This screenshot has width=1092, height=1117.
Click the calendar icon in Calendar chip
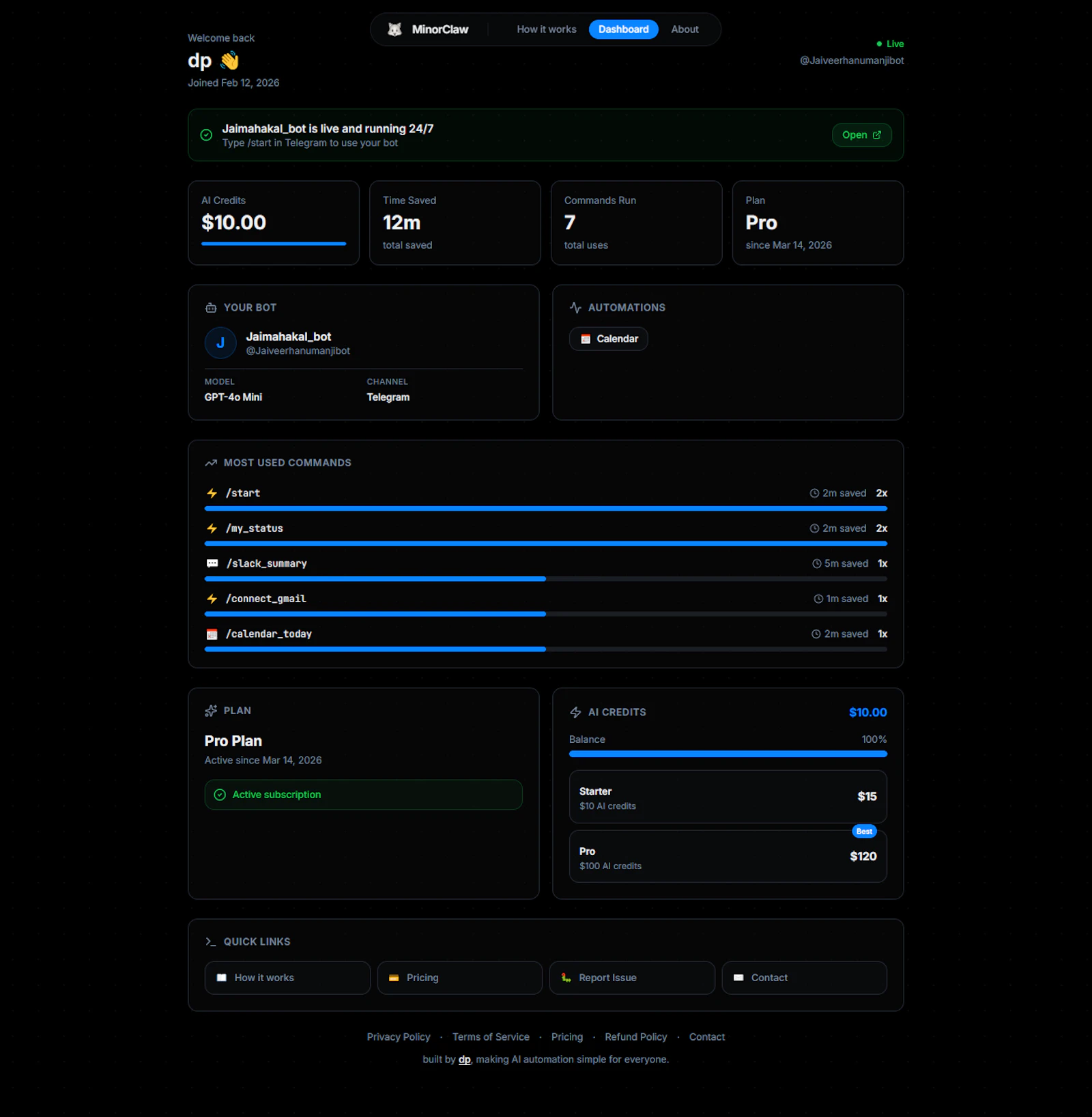(x=586, y=339)
